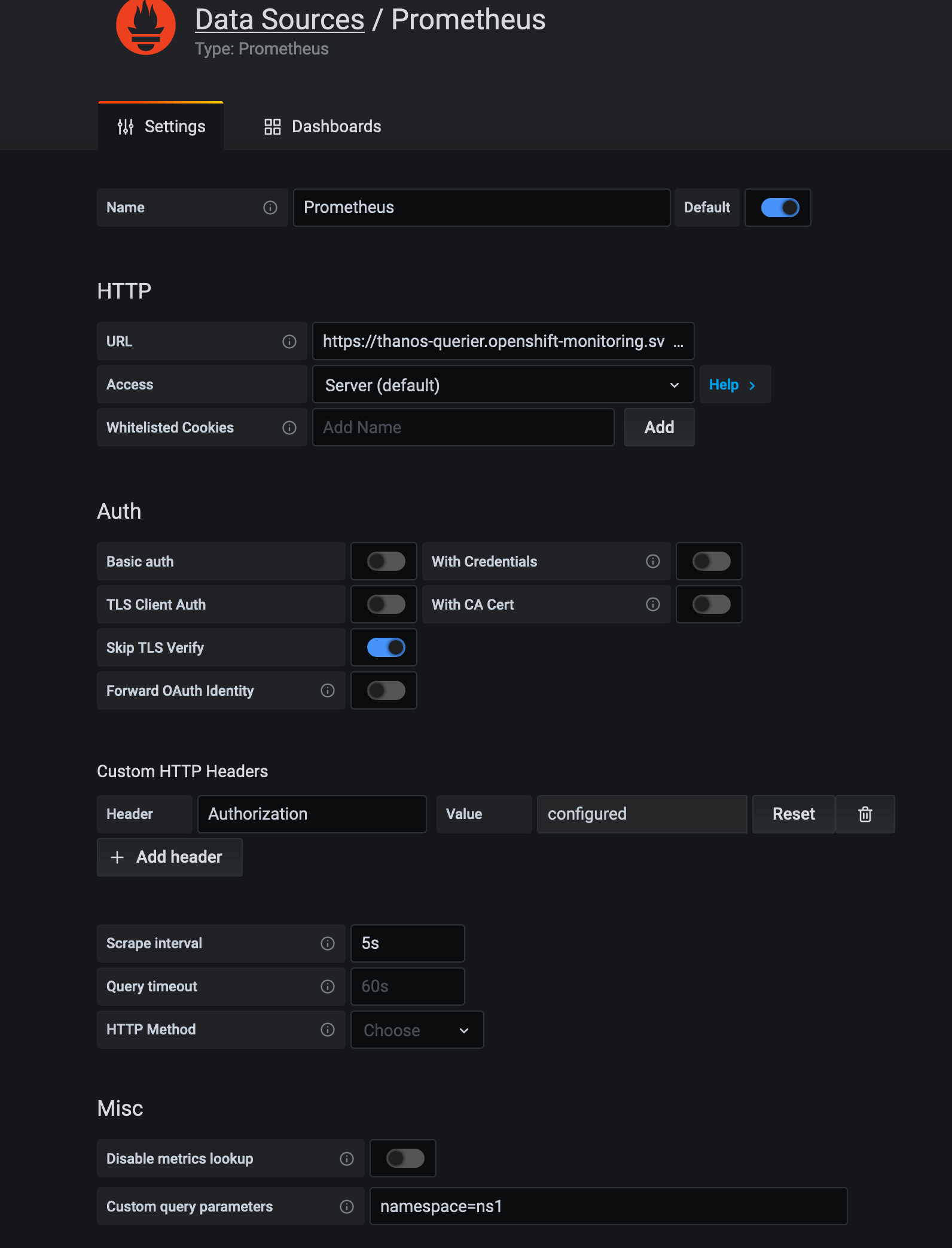Turn on Disable metrics lookup switch
This screenshot has width=952, height=1248.
click(x=405, y=1158)
